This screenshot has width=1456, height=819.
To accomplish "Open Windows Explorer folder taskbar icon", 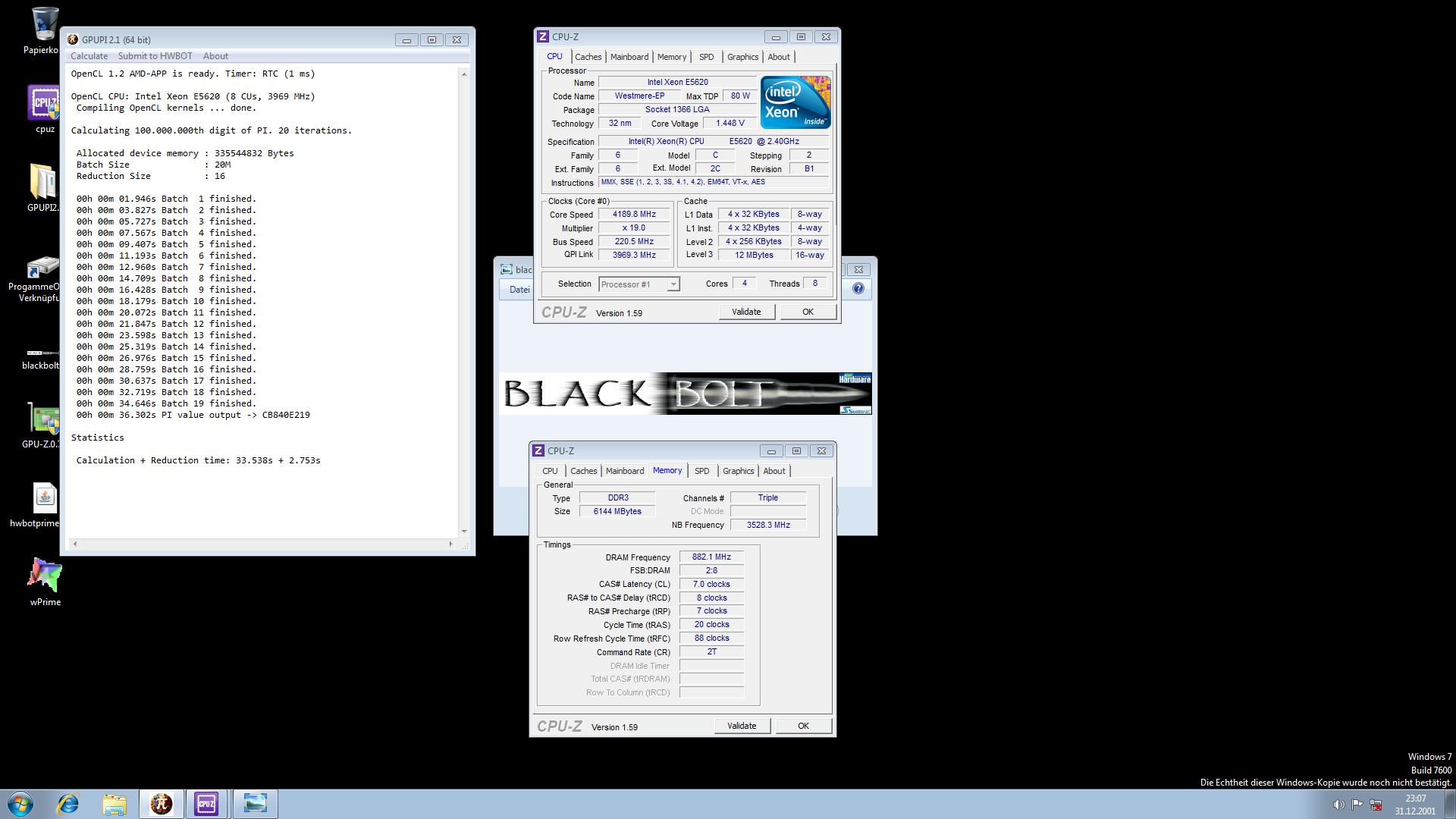I will 115,804.
